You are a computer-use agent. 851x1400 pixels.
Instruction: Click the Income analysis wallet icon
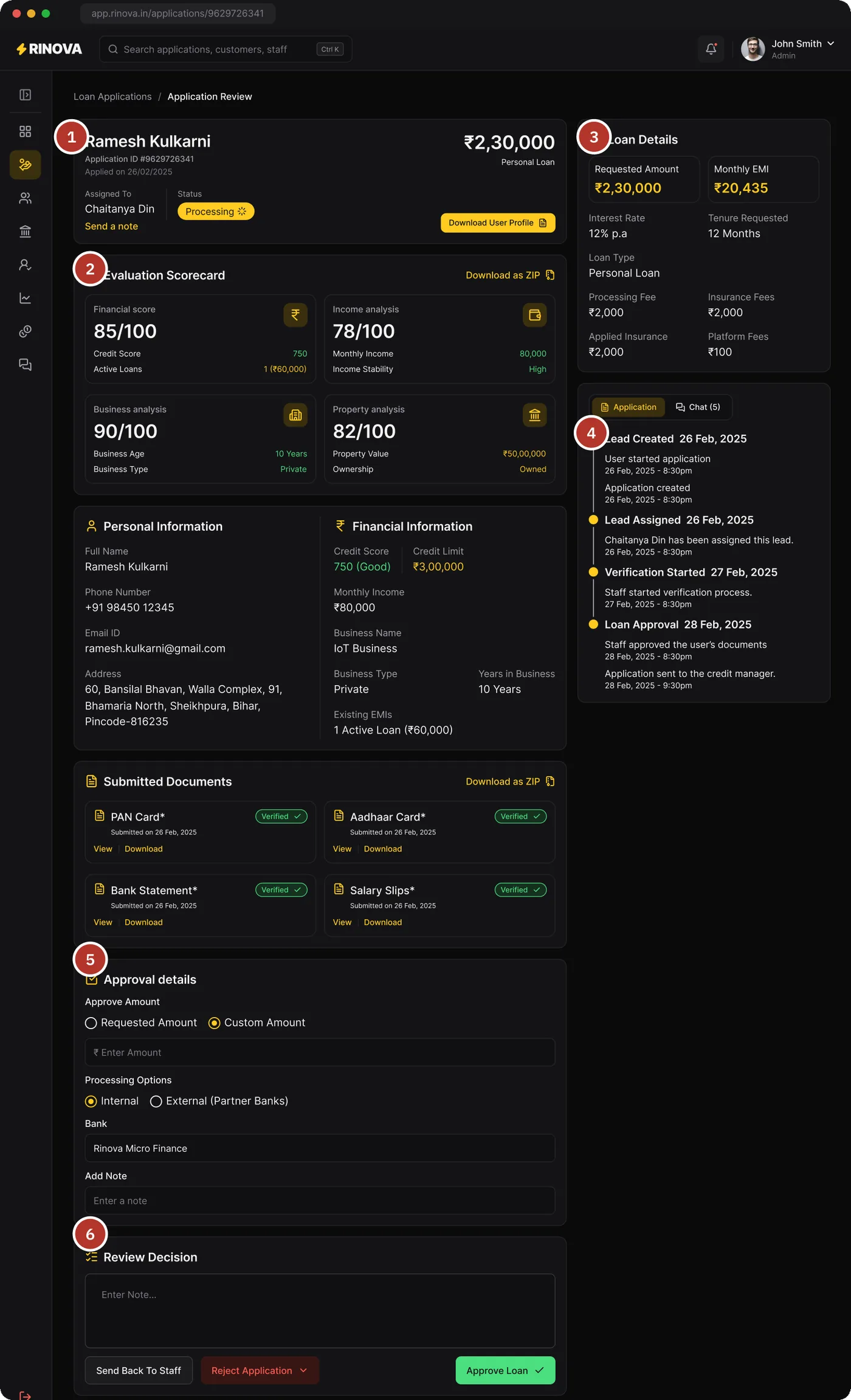pyautogui.click(x=535, y=315)
